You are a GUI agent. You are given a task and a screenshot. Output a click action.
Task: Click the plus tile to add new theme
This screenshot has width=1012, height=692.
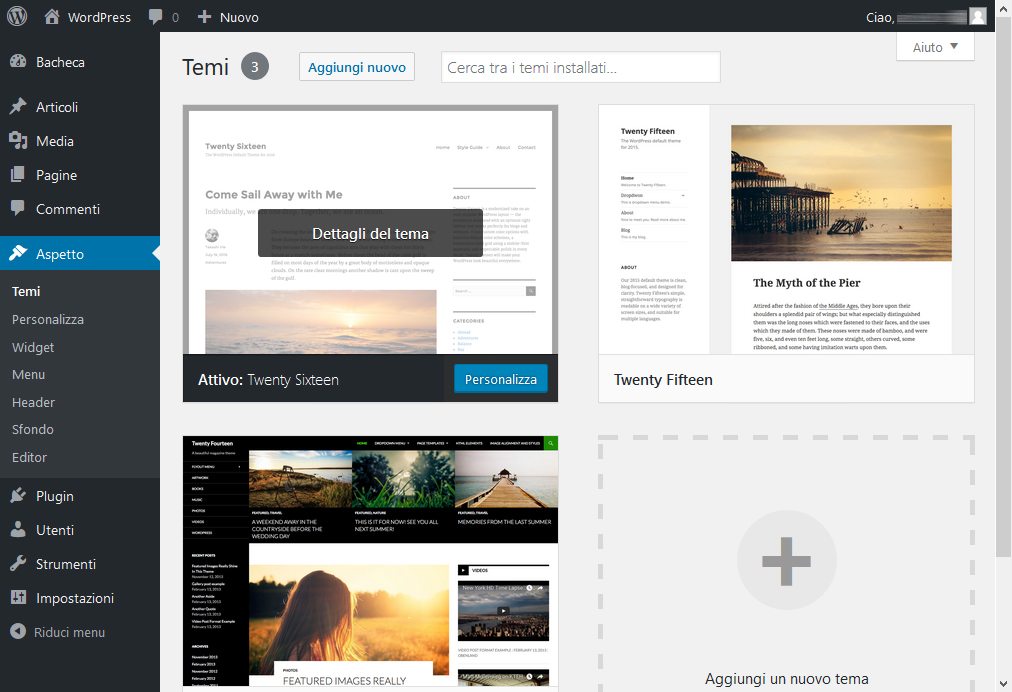[x=786, y=563]
